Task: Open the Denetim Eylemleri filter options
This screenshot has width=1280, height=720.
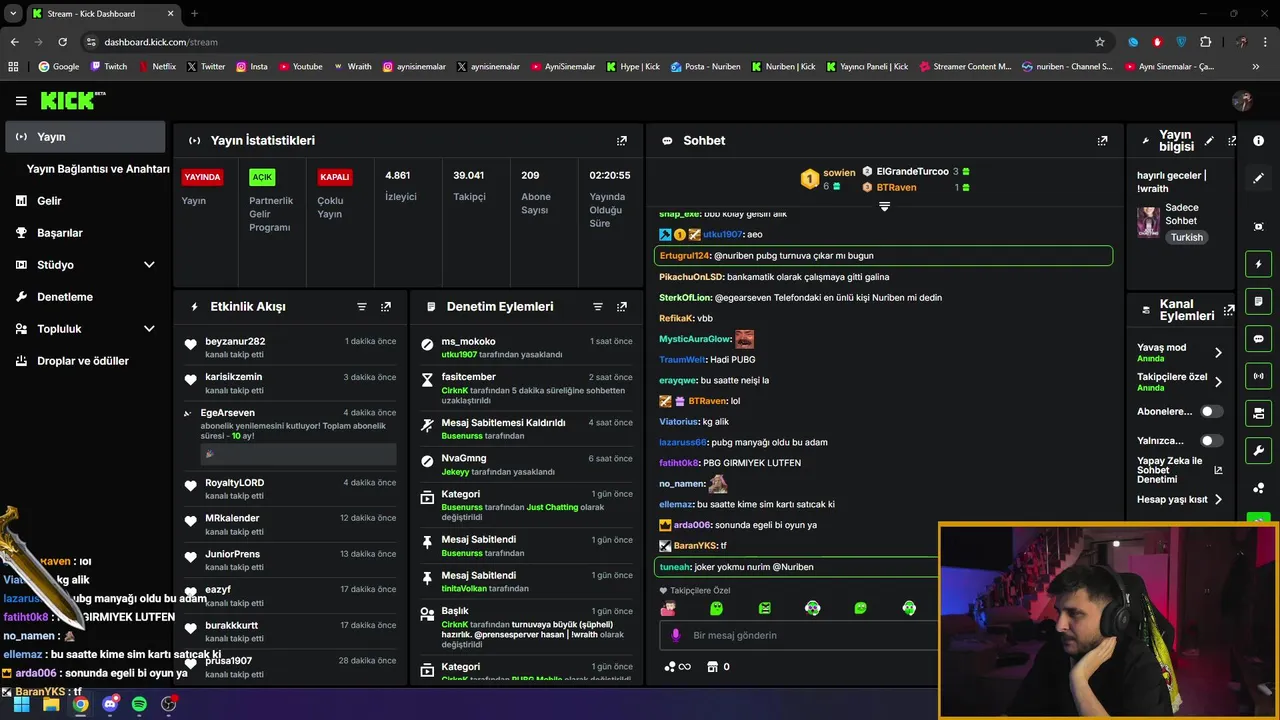Action: (x=598, y=307)
